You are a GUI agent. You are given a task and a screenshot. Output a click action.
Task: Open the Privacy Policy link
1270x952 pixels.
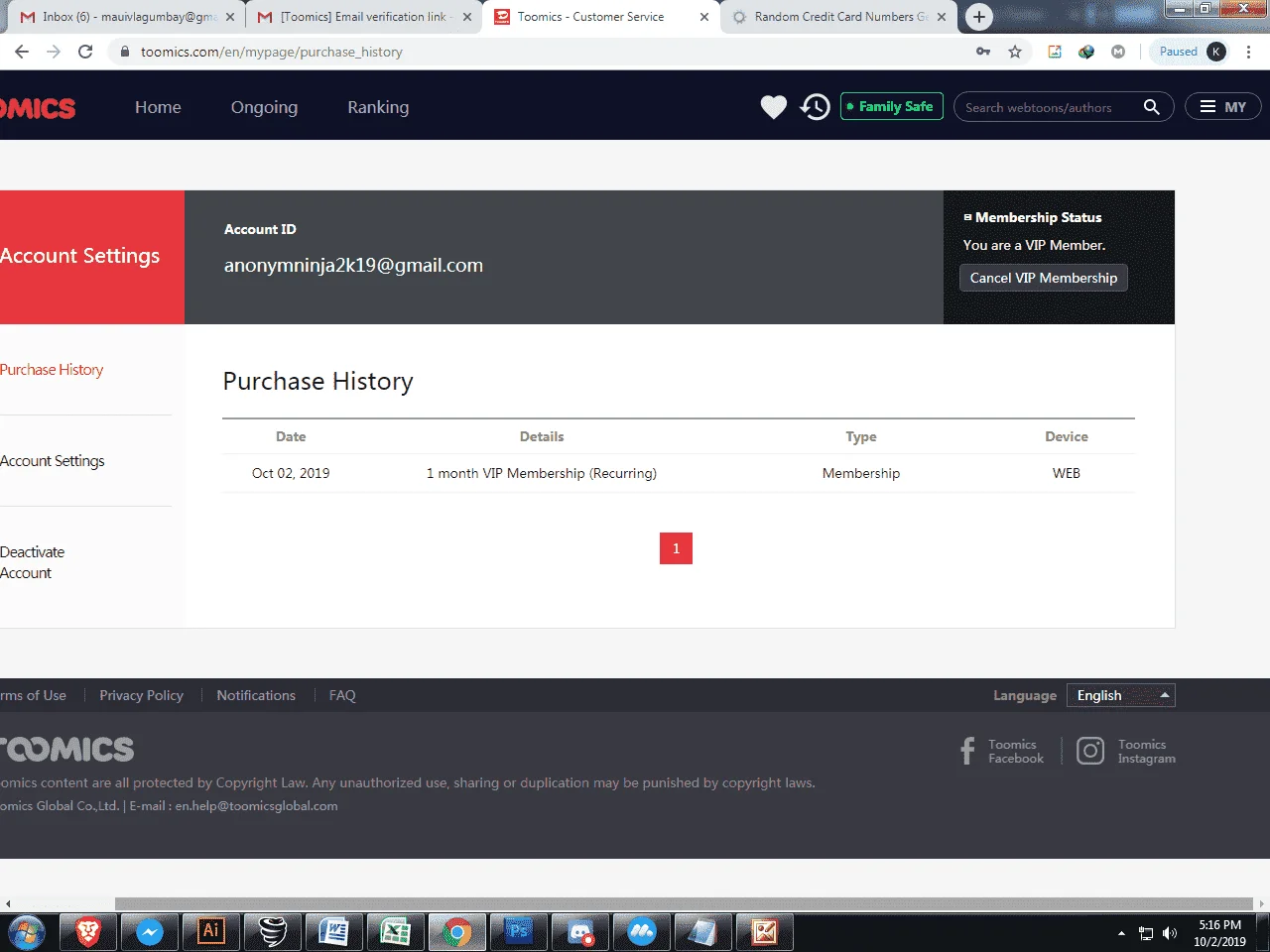(x=141, y=695)
